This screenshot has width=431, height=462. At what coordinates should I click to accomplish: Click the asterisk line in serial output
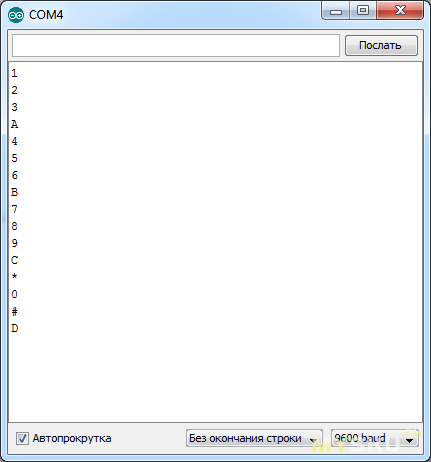pos(14,277)
